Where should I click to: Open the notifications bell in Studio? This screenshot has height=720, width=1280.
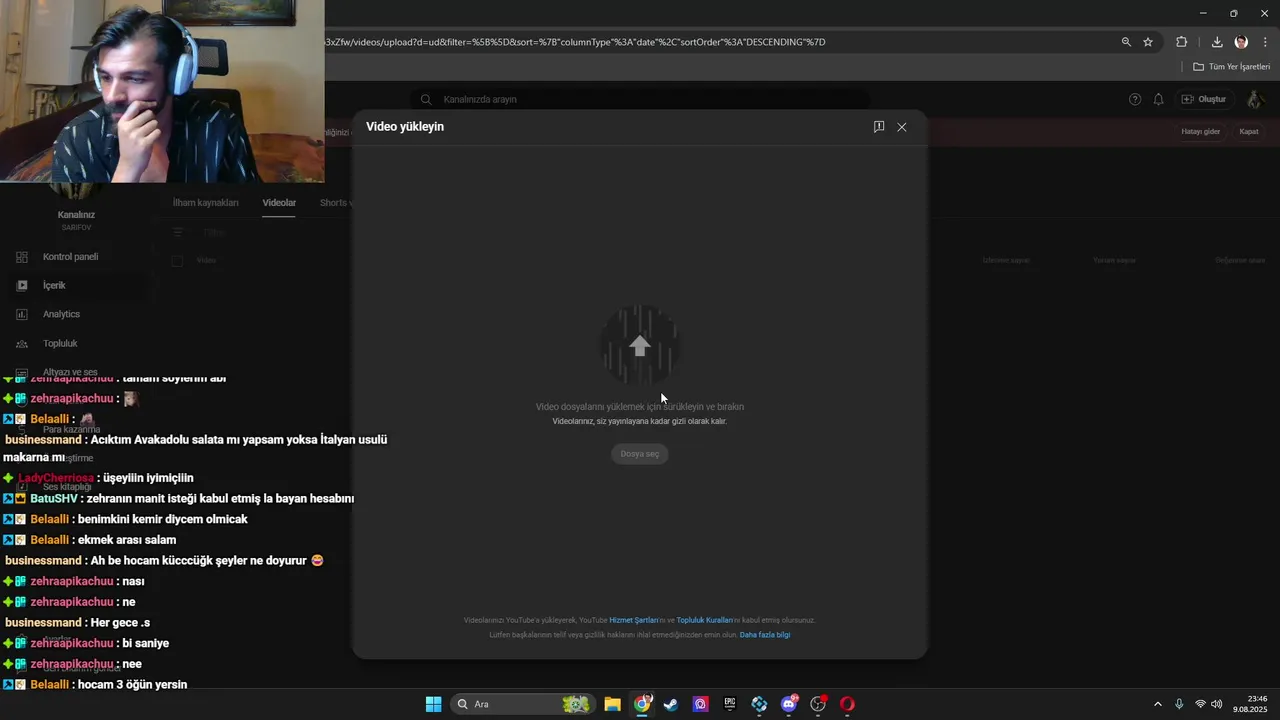(x=1159, y=99)
